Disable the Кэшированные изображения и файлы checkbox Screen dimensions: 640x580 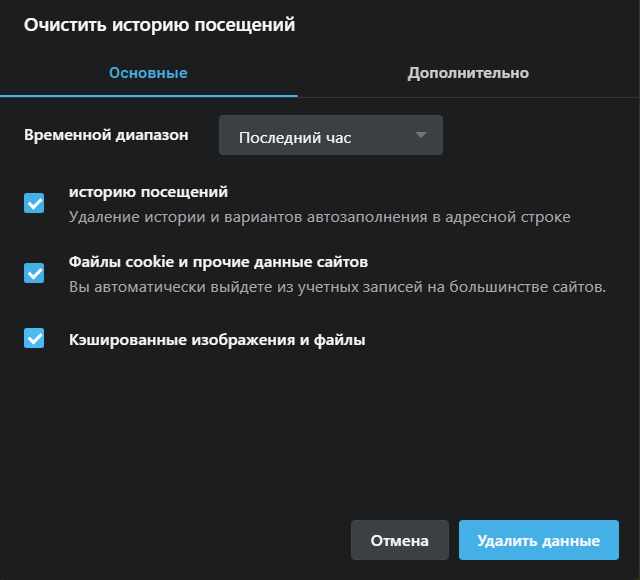[35, 339]
